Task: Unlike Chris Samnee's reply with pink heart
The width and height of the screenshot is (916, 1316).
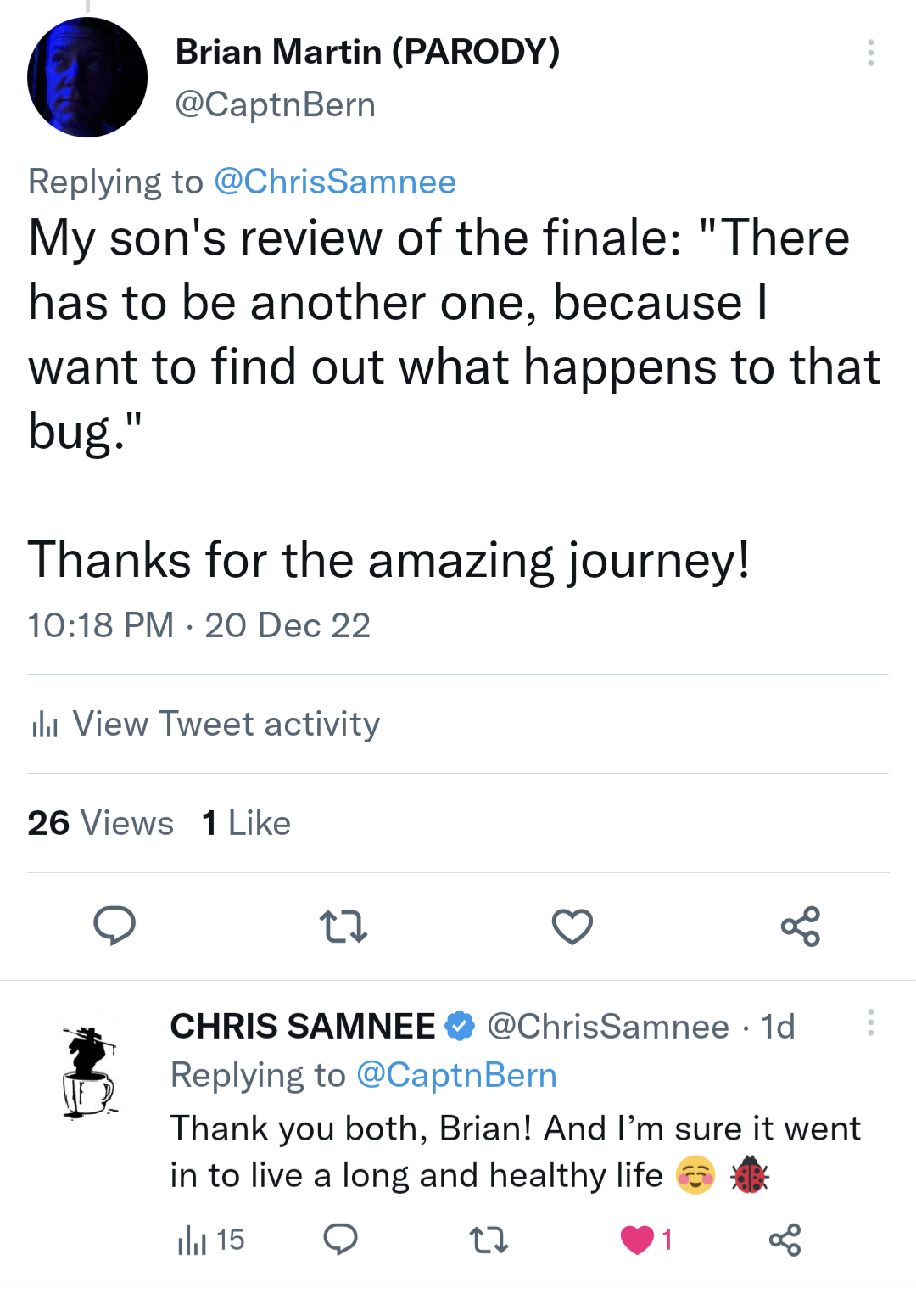Action: point(638,1240)
